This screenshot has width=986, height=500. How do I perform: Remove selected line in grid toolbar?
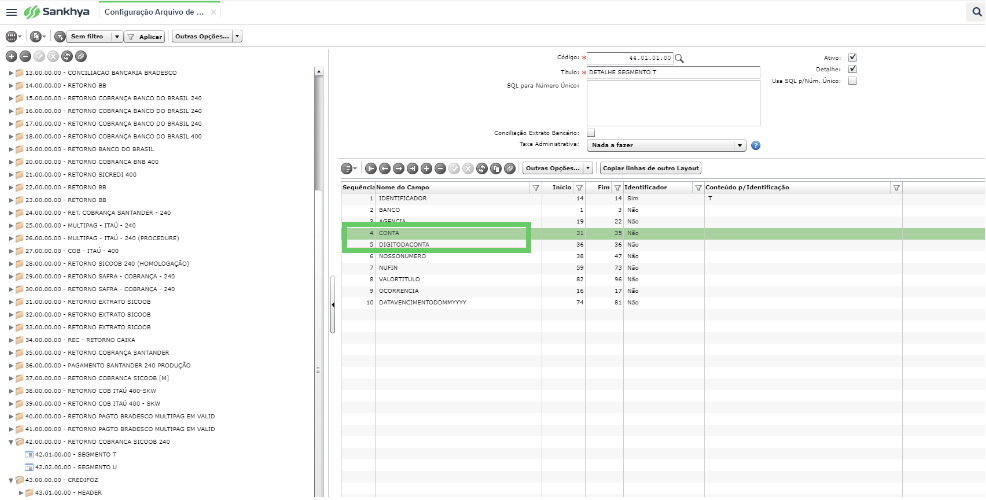[x=440, y=169]
